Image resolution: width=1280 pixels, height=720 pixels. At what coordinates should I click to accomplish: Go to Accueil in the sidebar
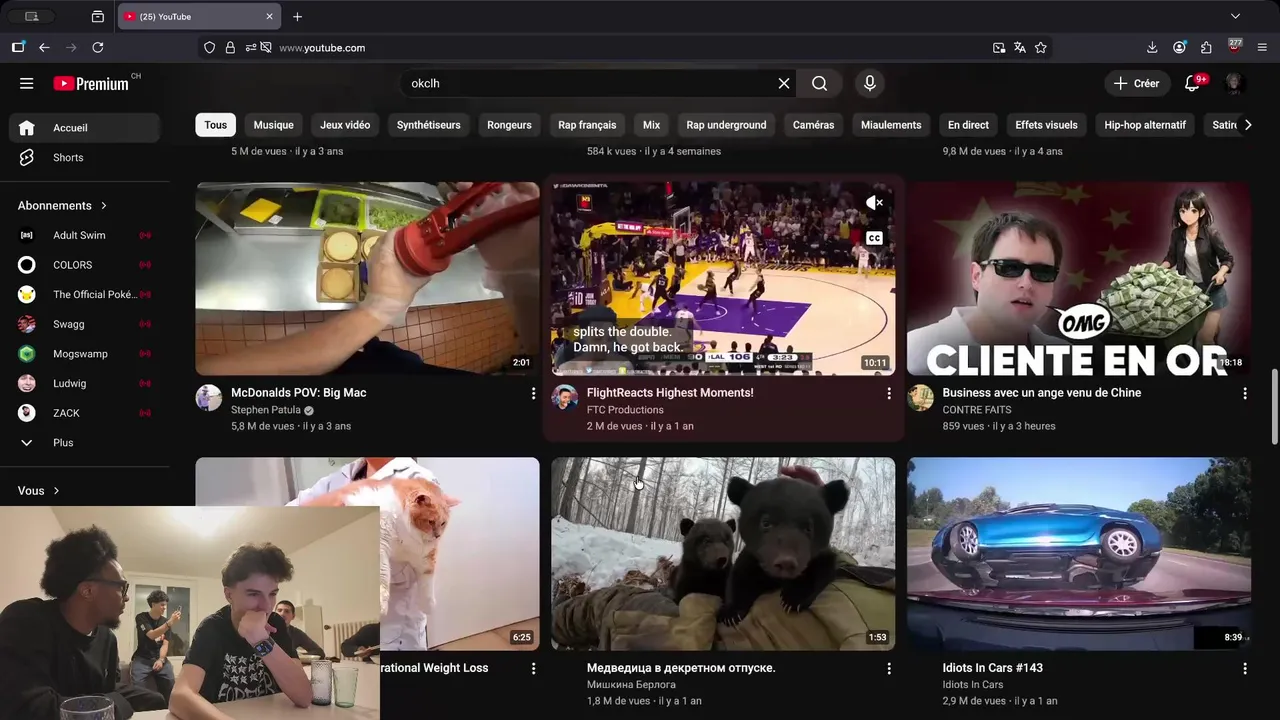(x=84, y=128)
